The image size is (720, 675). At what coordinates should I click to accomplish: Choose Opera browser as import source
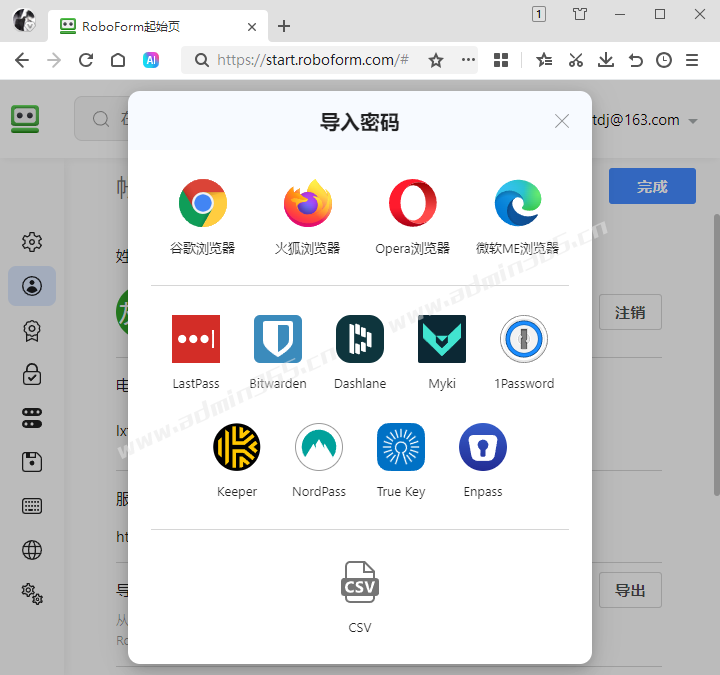coord(412,203)
